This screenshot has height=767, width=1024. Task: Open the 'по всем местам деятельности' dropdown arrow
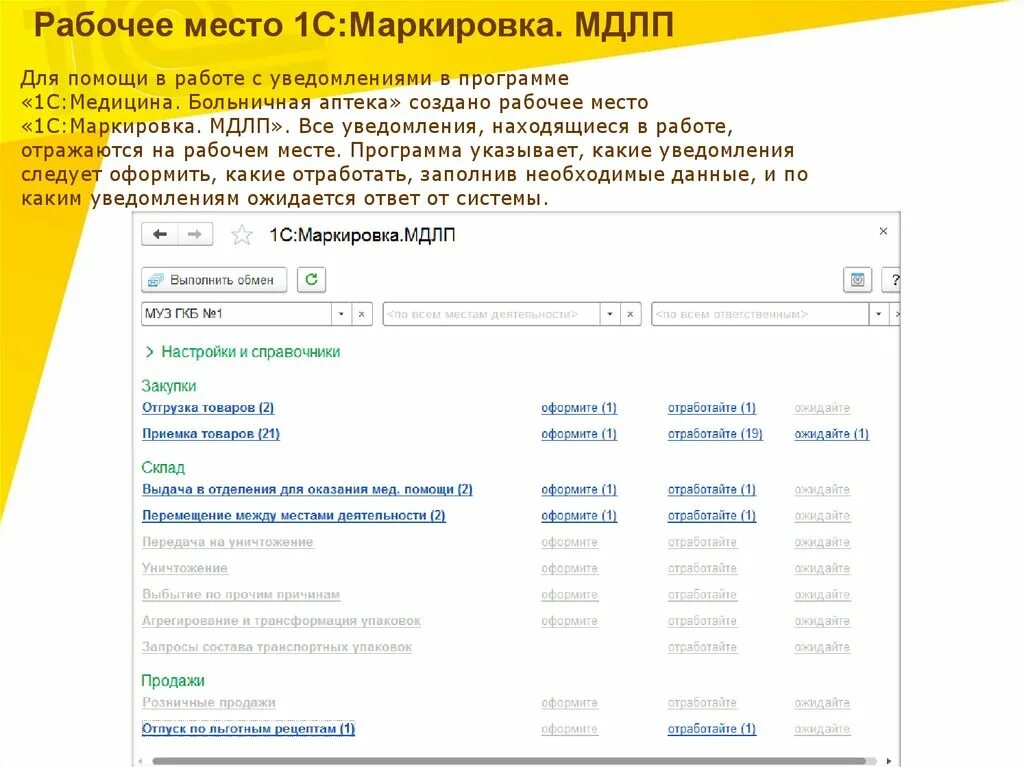click(609, 314)
